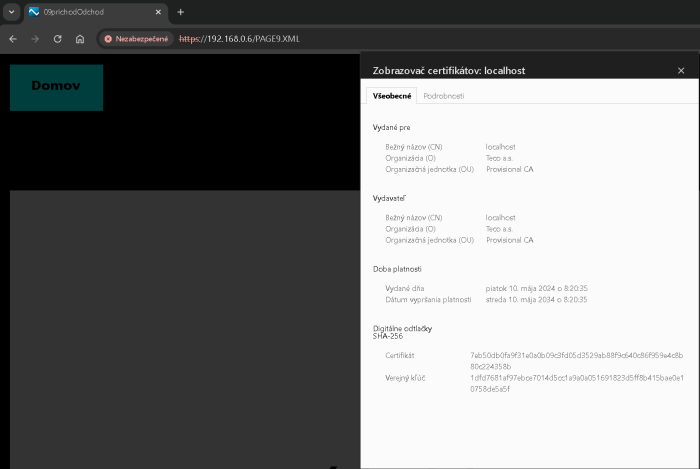Click the Vydané dňa issue date value

(x=536, y=288)
